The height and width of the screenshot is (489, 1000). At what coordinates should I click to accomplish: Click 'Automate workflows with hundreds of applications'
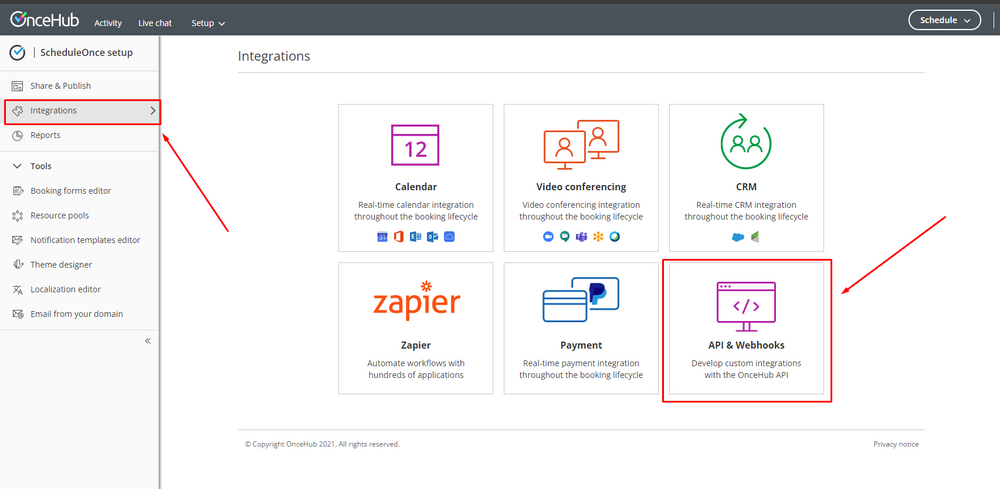coord(416,369)
